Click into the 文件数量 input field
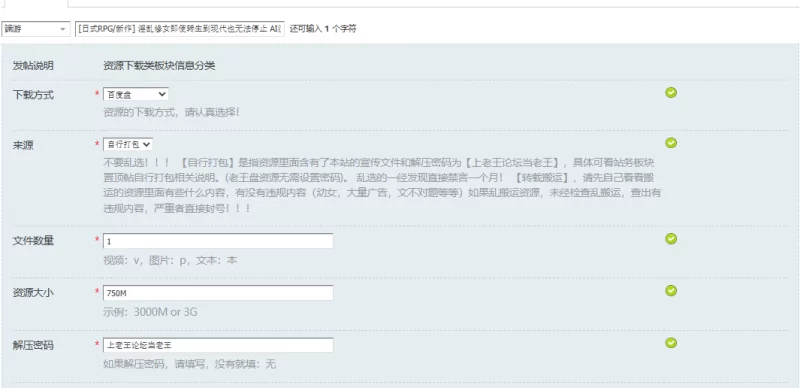The image size is (800, 388). [x=218, y=241]
